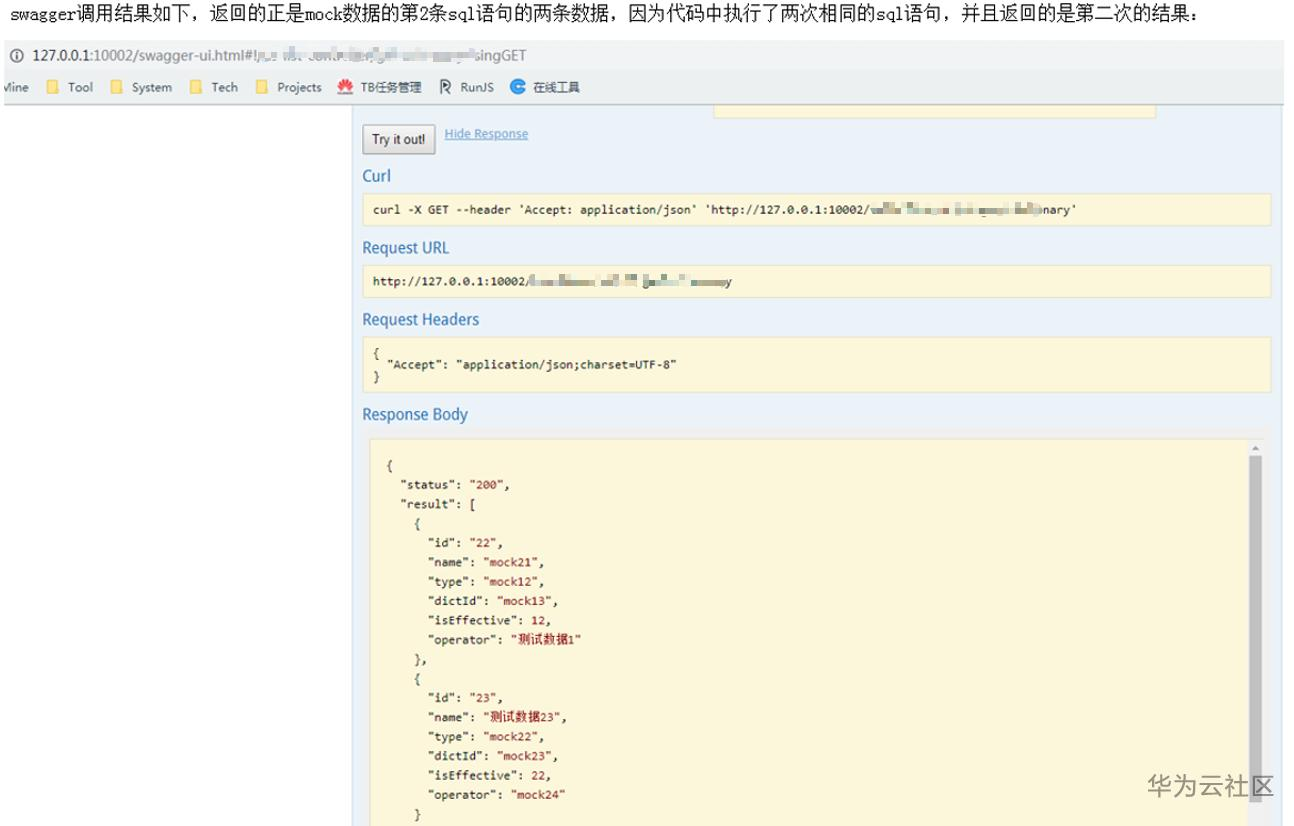Click the "isEffective": 22 line

click(x=489, y=775)
